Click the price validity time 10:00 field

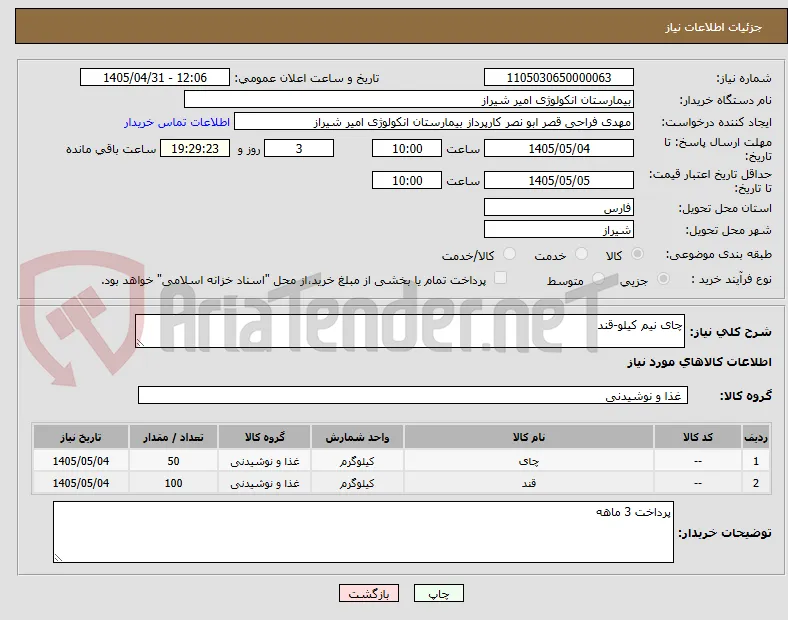[407, 180]
